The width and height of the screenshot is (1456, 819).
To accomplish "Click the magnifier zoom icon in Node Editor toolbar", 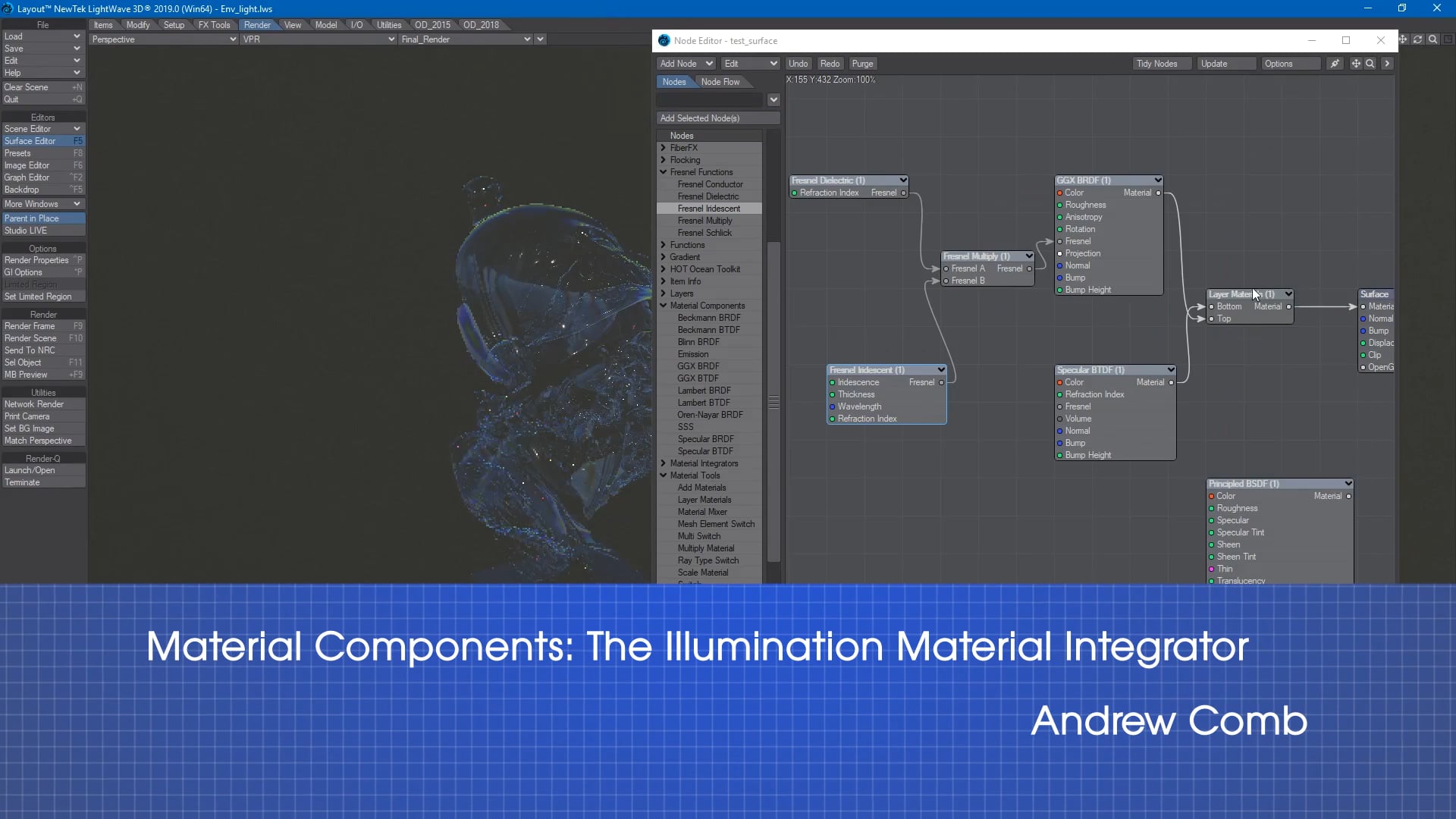I will coord(1370,64).
